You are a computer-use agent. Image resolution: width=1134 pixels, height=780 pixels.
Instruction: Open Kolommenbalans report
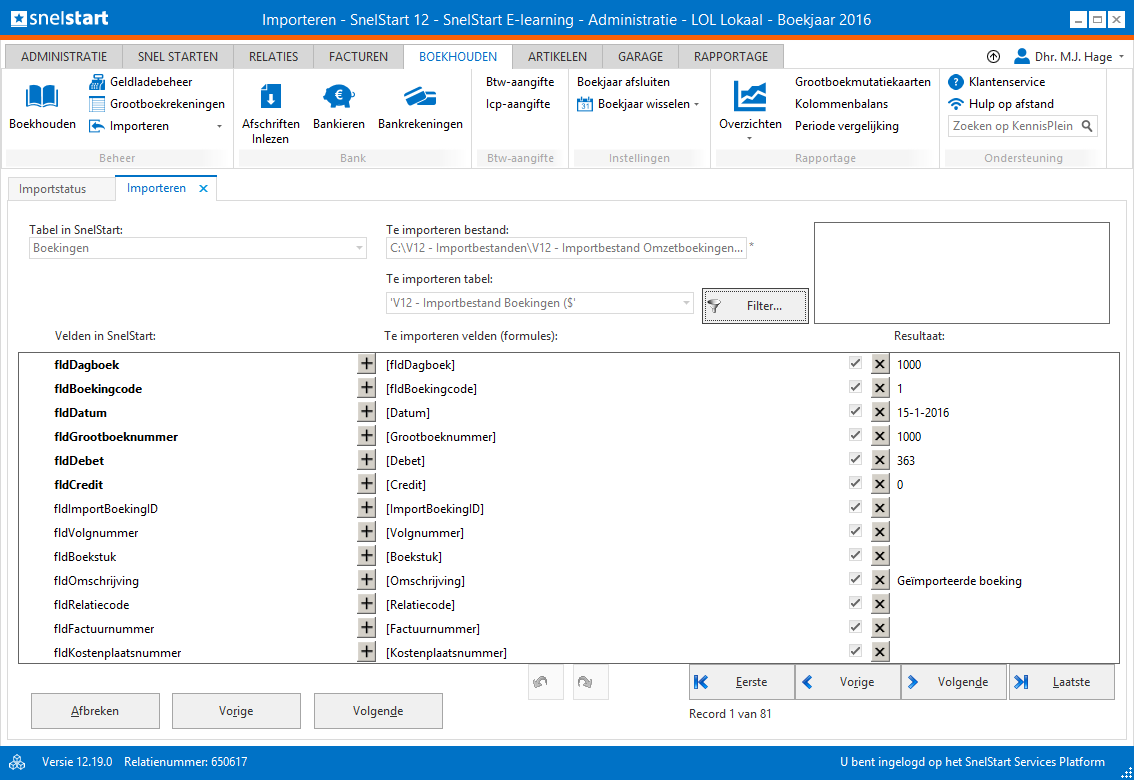click(841, 103)
